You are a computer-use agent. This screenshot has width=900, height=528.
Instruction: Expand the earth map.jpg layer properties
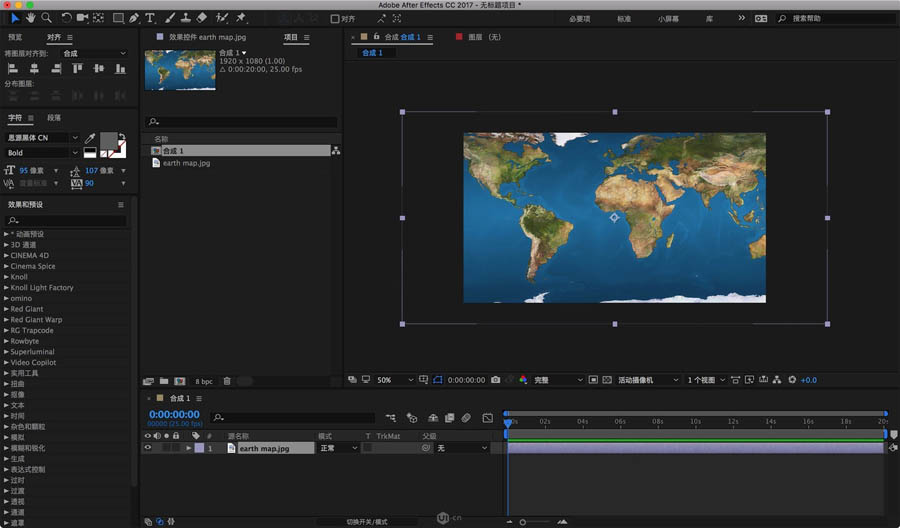click(x=188, y=449)
